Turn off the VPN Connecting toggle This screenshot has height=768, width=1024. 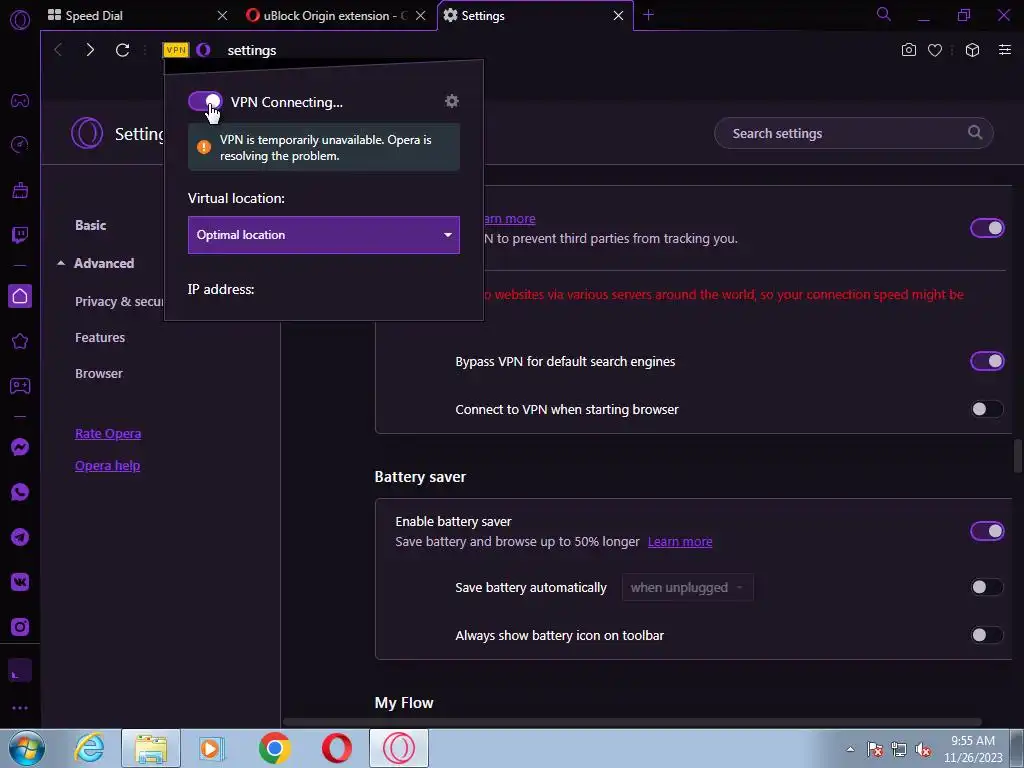205,101
